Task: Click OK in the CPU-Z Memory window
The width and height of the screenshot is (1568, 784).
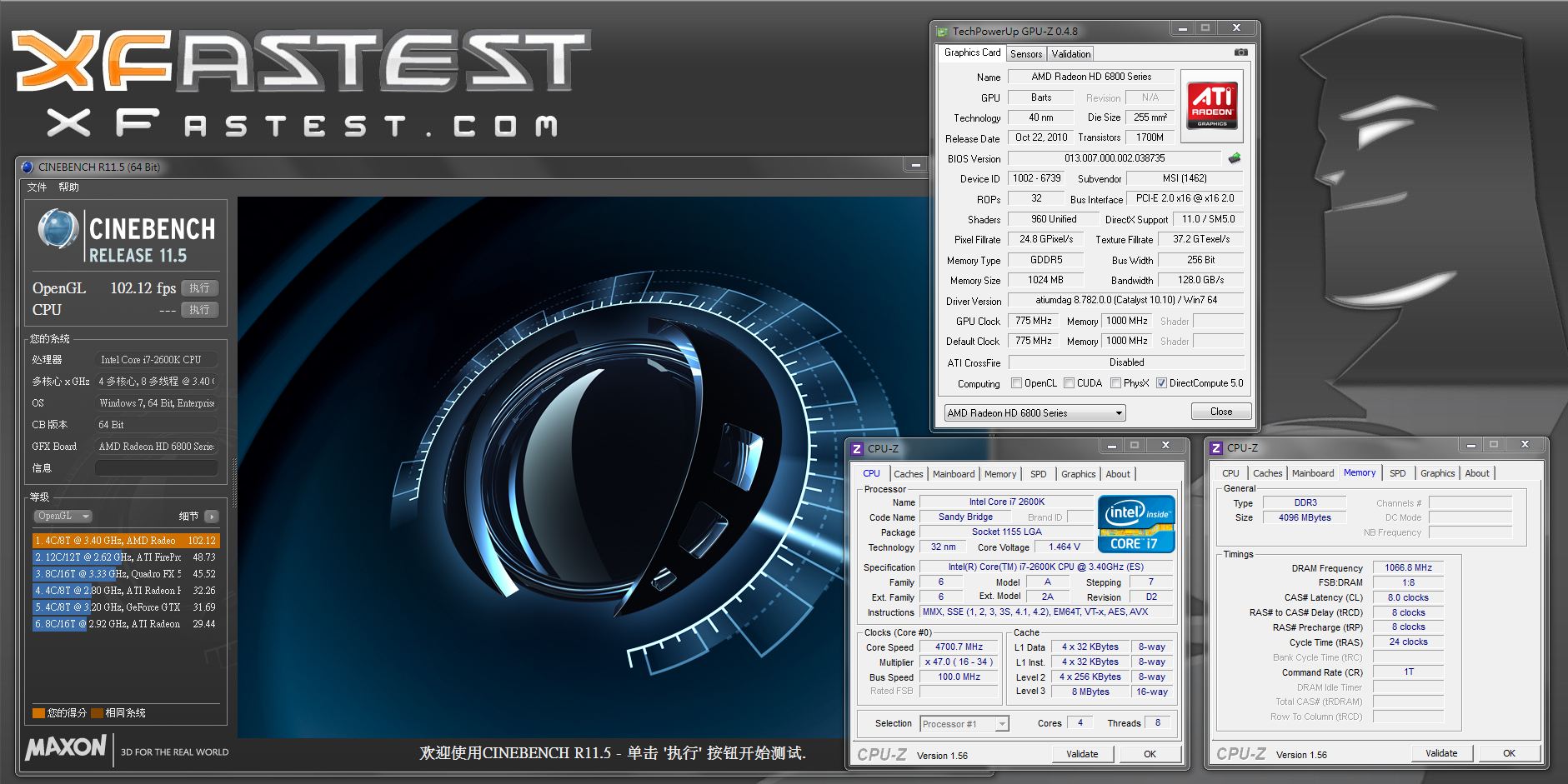Action: [x=1509, y=753]
